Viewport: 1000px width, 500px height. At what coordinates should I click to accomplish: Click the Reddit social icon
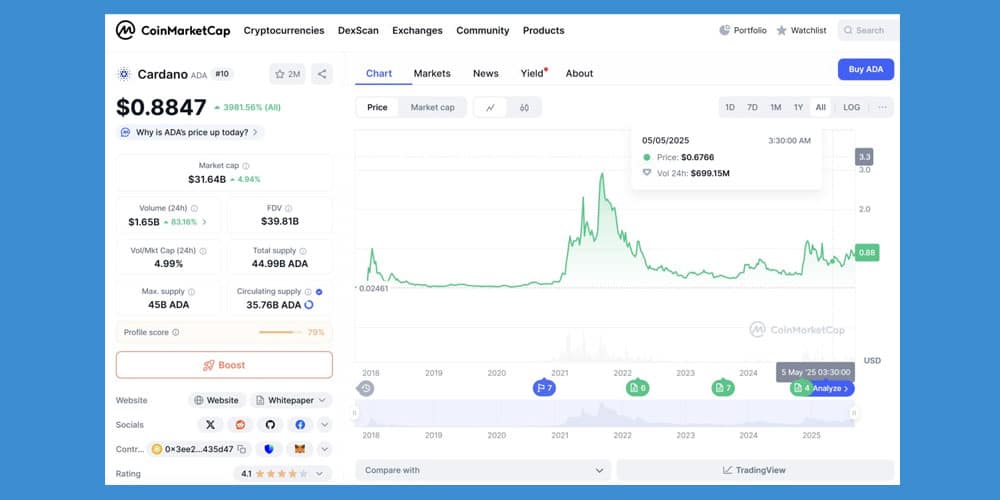(x=240, y=425)
